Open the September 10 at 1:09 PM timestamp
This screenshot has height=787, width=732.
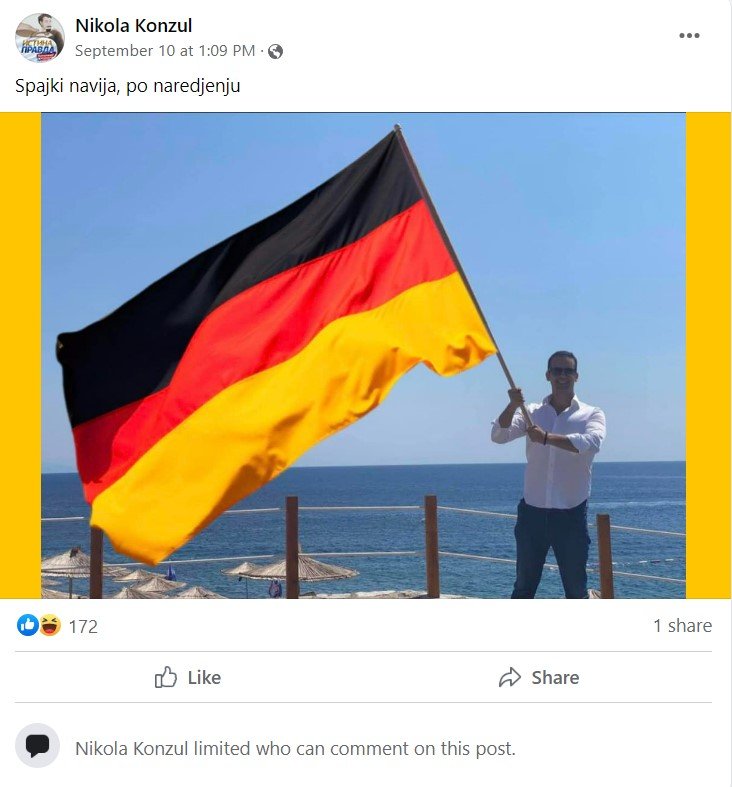tap(165, 51)
